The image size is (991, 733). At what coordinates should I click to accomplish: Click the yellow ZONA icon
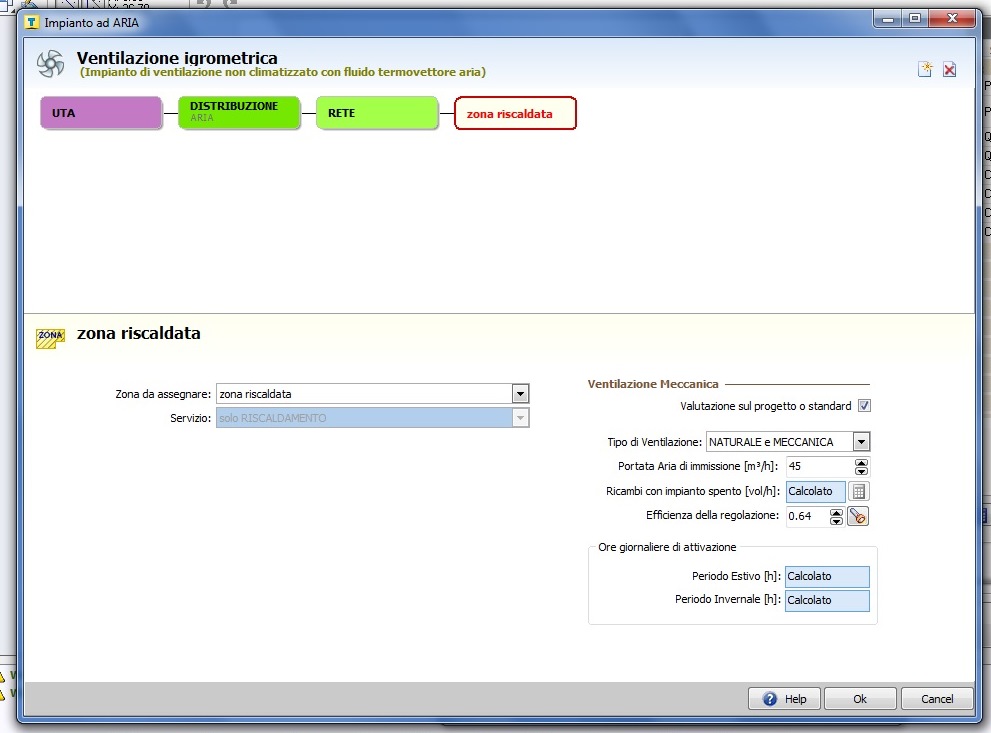coord(50,337)
